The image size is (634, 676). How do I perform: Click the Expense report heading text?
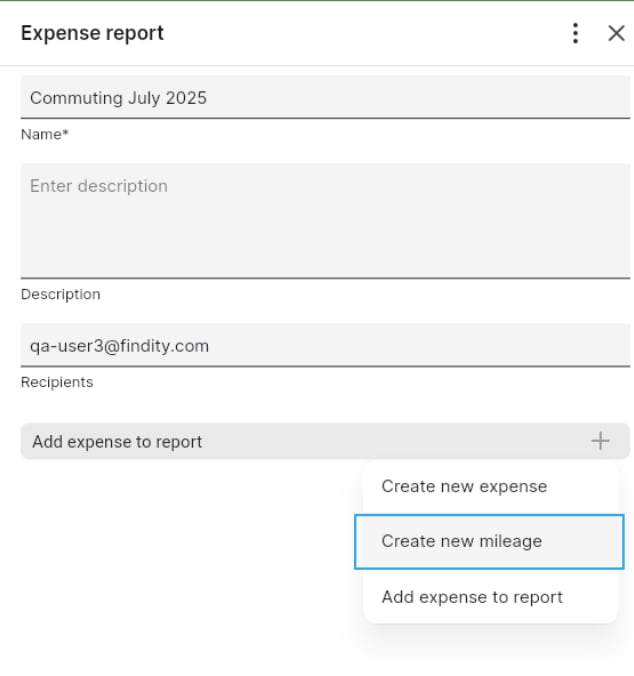click(92, 33)
